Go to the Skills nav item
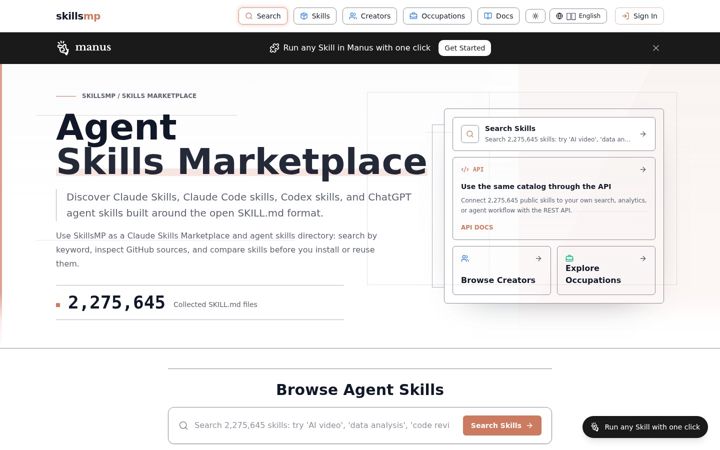 315,16
